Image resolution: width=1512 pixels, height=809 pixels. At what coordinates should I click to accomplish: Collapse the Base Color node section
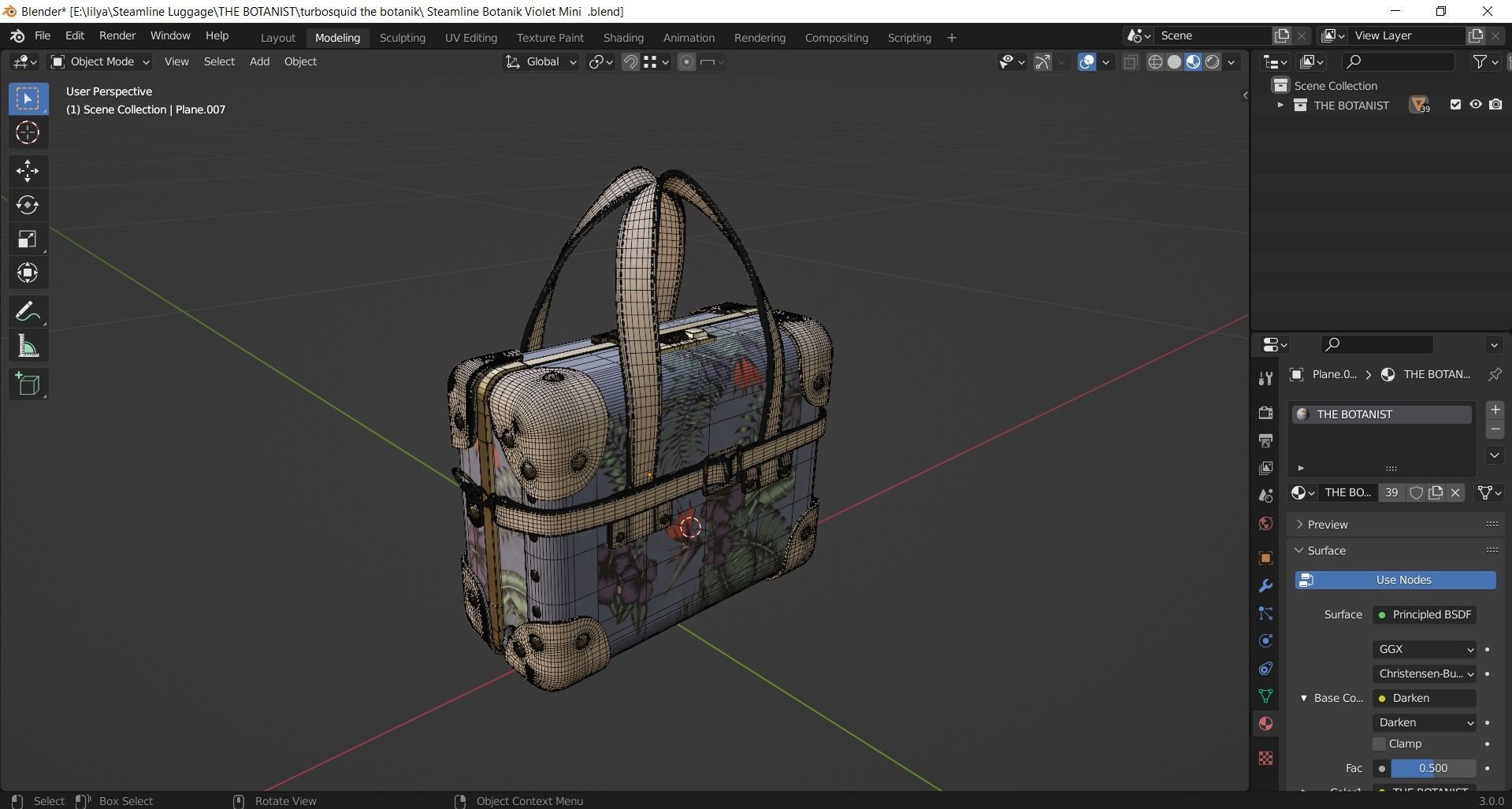pos(1303,698)
